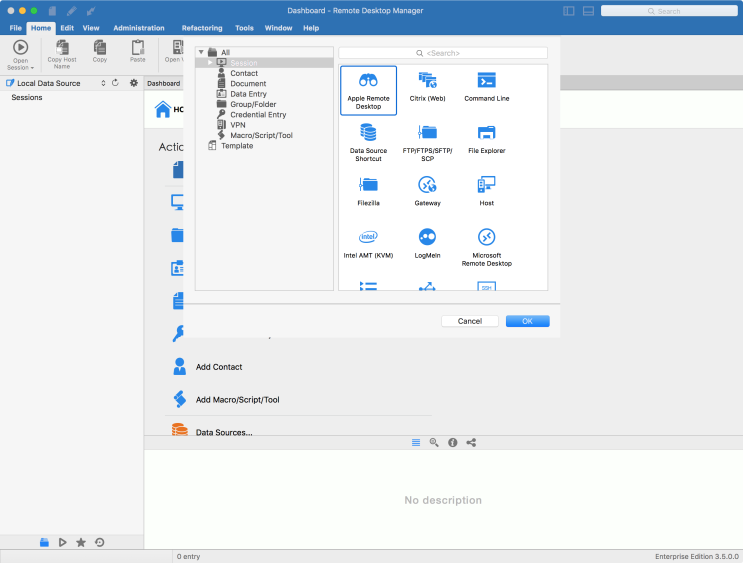Image resolution: width=743 pixels, height=563 pixels.
Task: Show opened sessions play icon in sidebar
Action: pyautogui.click(x=62, y=542)
